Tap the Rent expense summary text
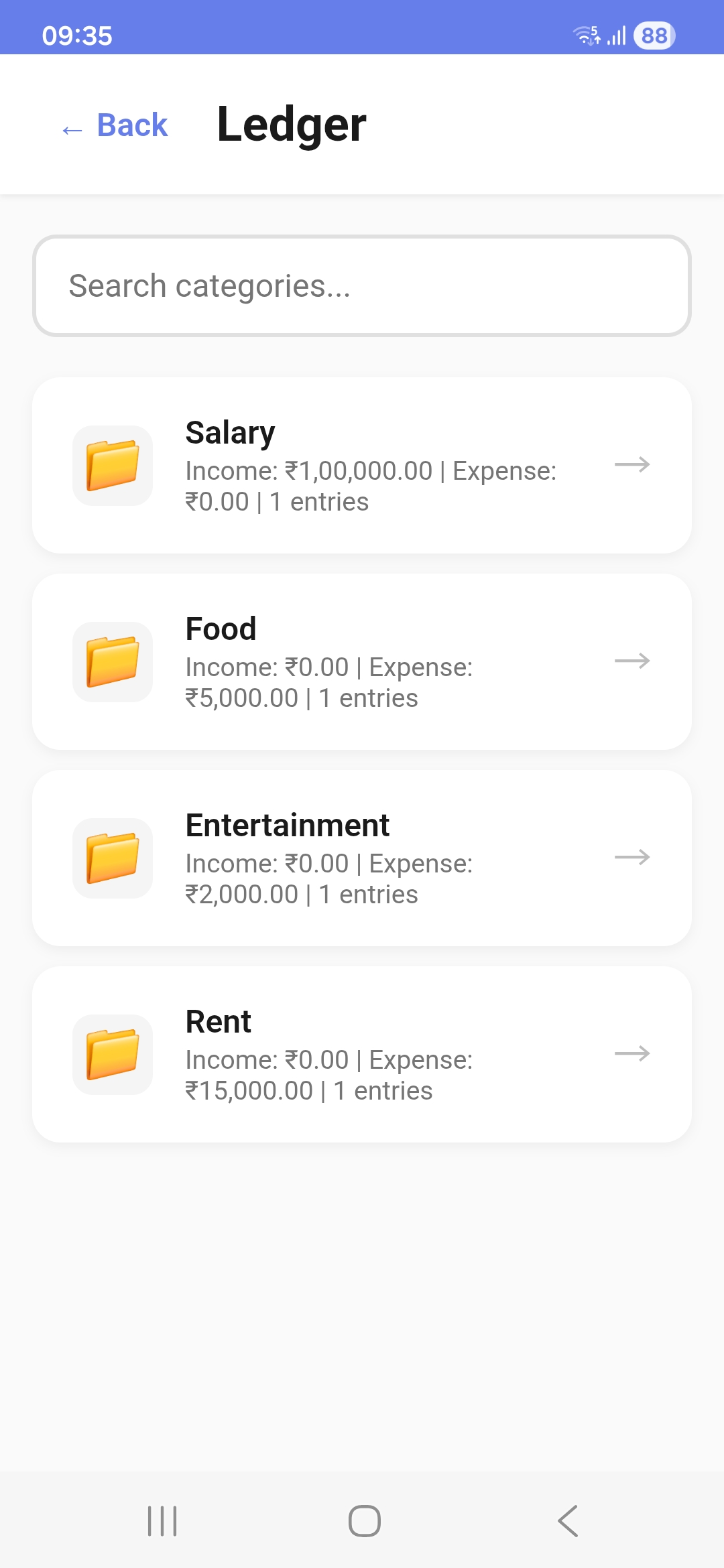 pos(328,1075)
